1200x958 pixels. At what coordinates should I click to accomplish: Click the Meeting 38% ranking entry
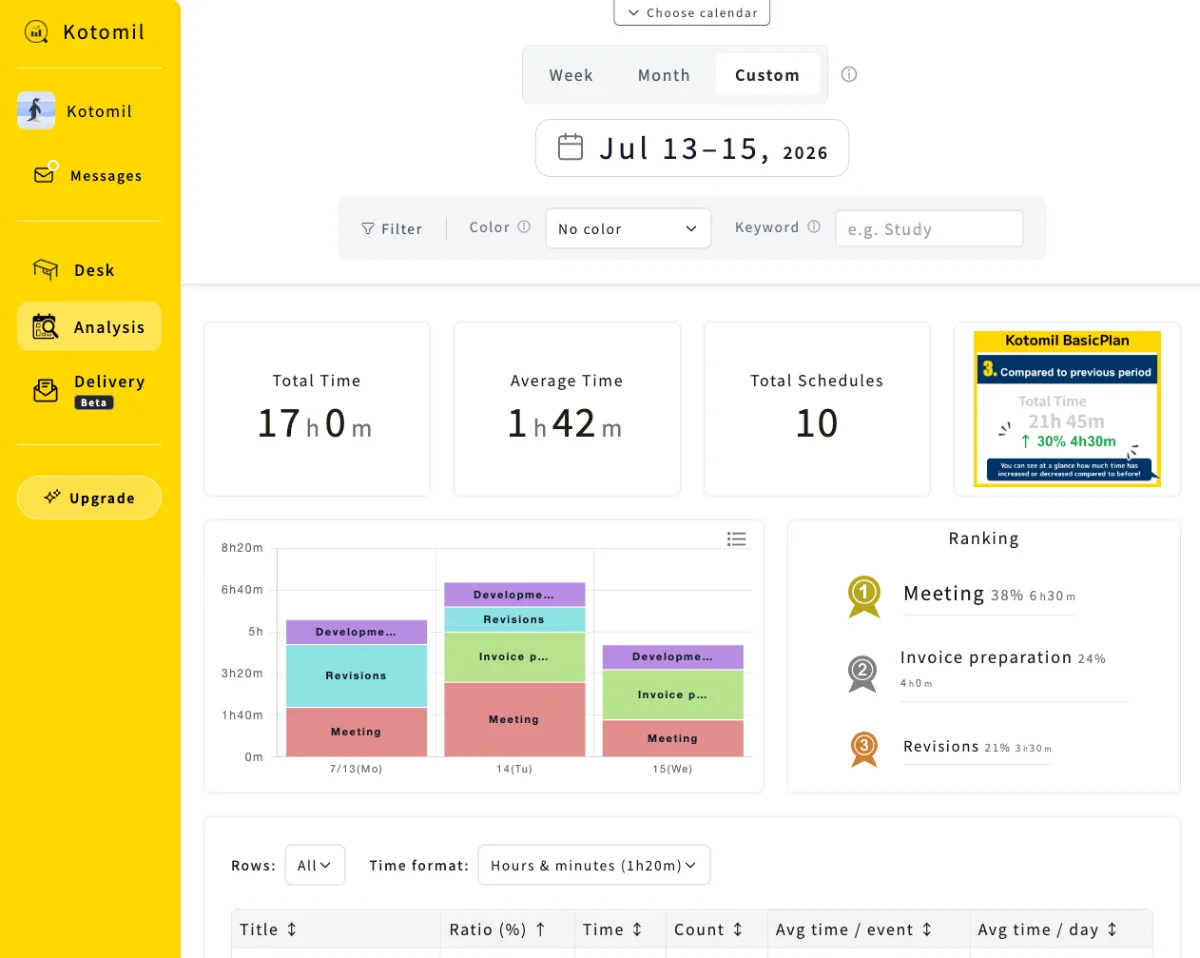tap(989, 595)
